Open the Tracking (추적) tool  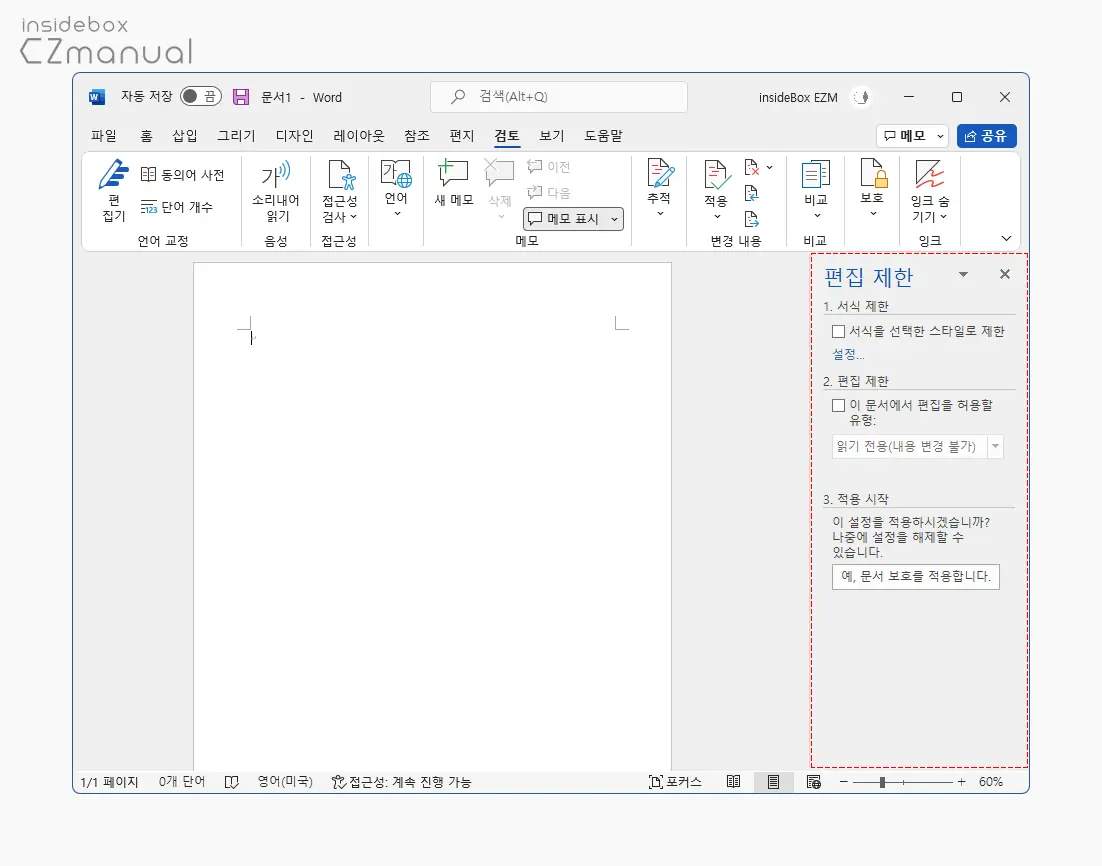pos(659,188)
